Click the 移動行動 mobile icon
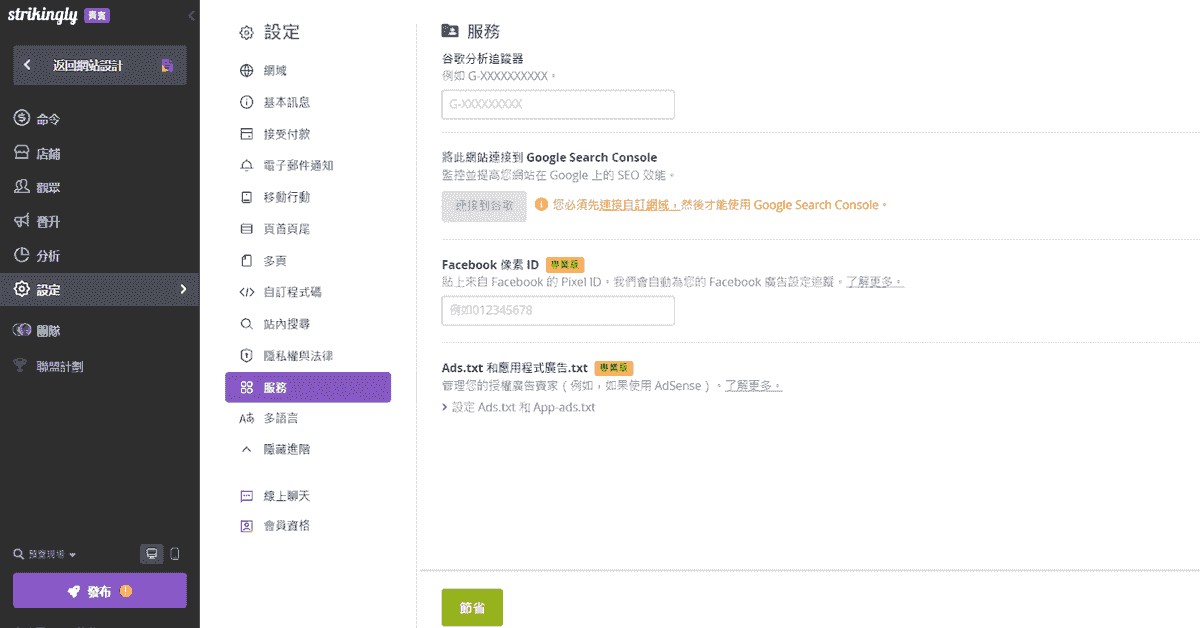The width and height of the screenshot is (1200, 628). click(247, 197)
